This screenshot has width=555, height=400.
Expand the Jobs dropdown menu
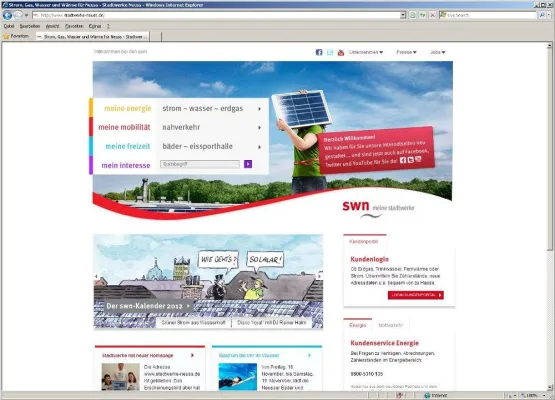point(438,52)
